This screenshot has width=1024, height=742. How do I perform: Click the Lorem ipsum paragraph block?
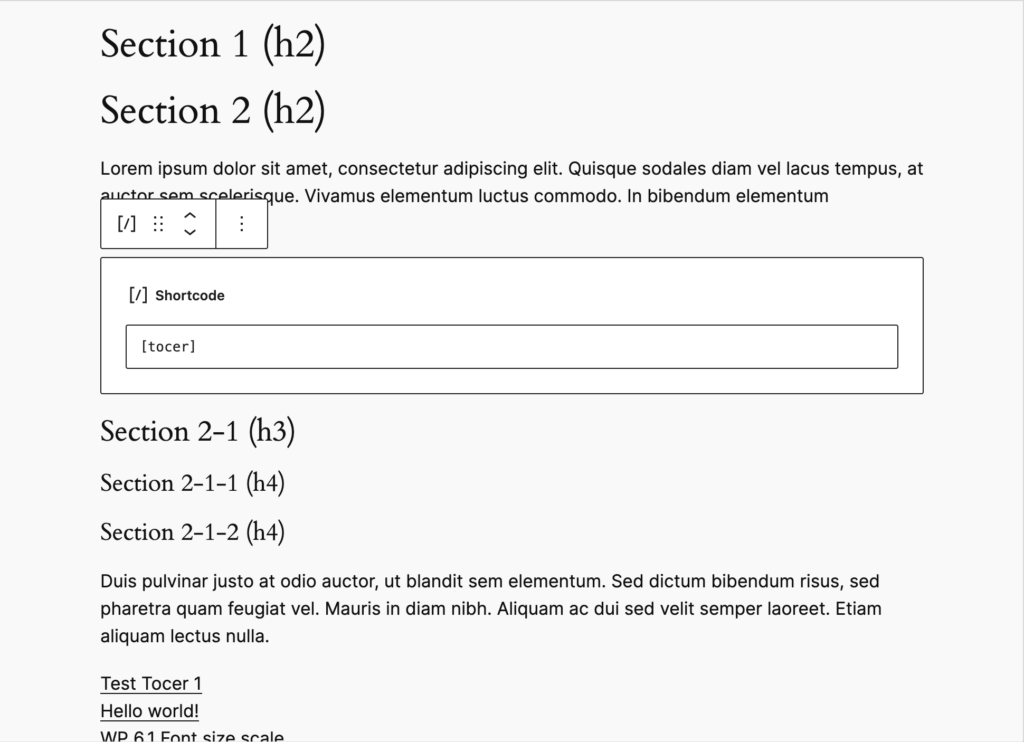coord(512,182)
